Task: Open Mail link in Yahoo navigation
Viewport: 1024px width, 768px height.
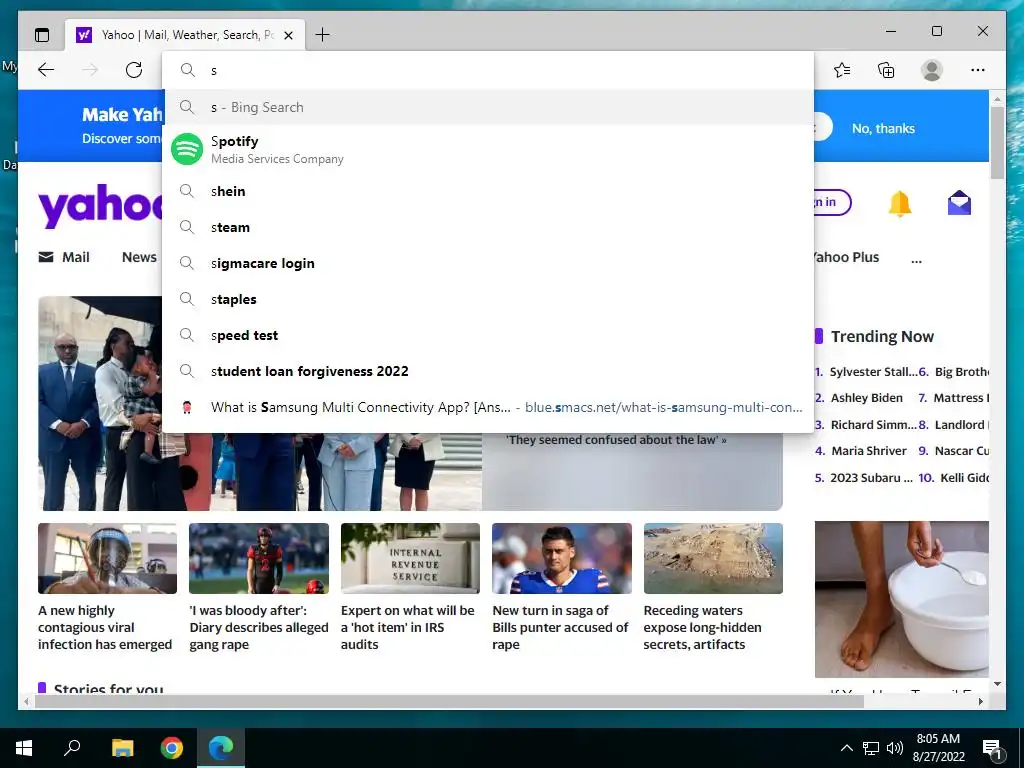Action: pyautogui.click(x=64, y=257)
